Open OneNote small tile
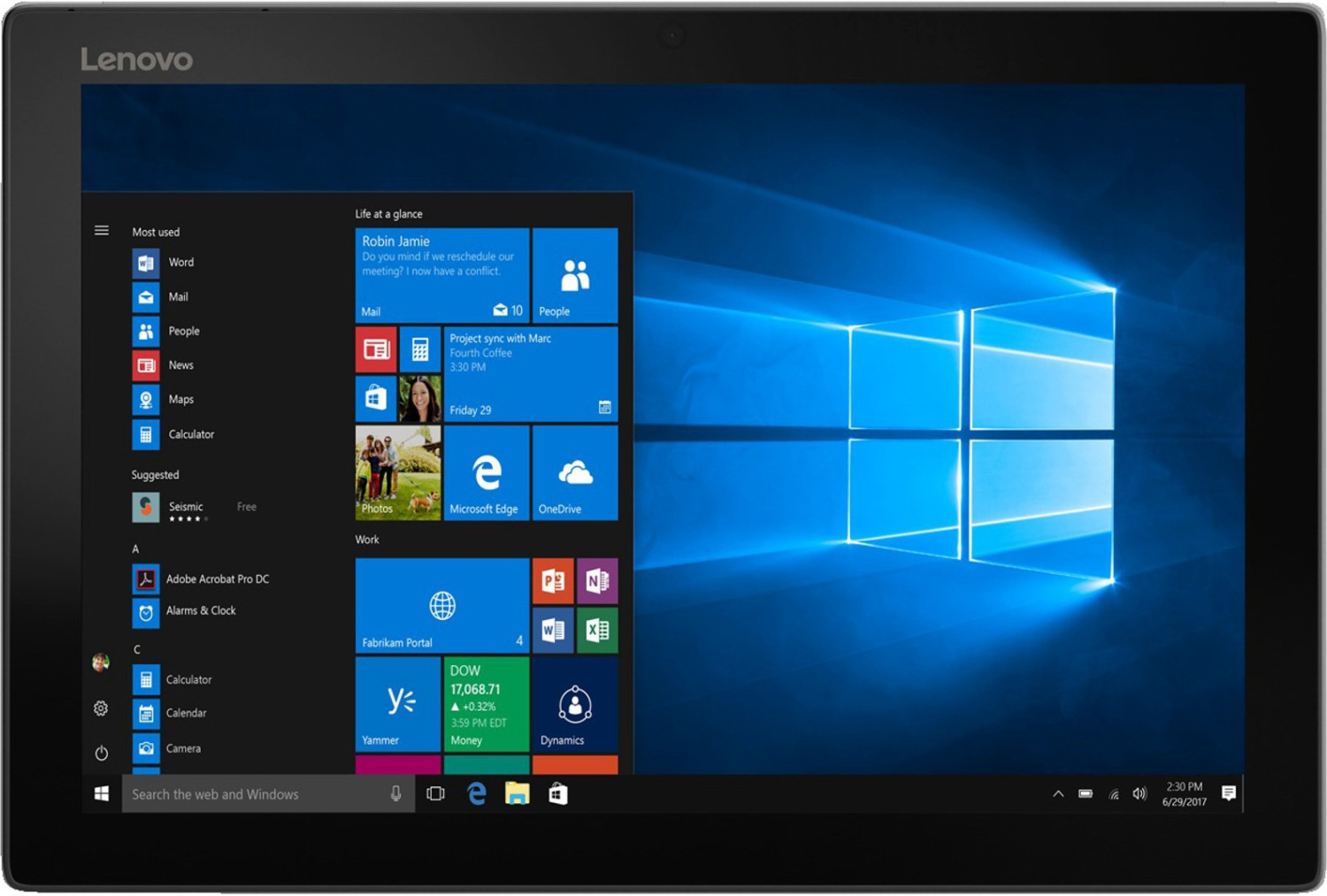Viewport: 1327px width, 896px height. 597,580
